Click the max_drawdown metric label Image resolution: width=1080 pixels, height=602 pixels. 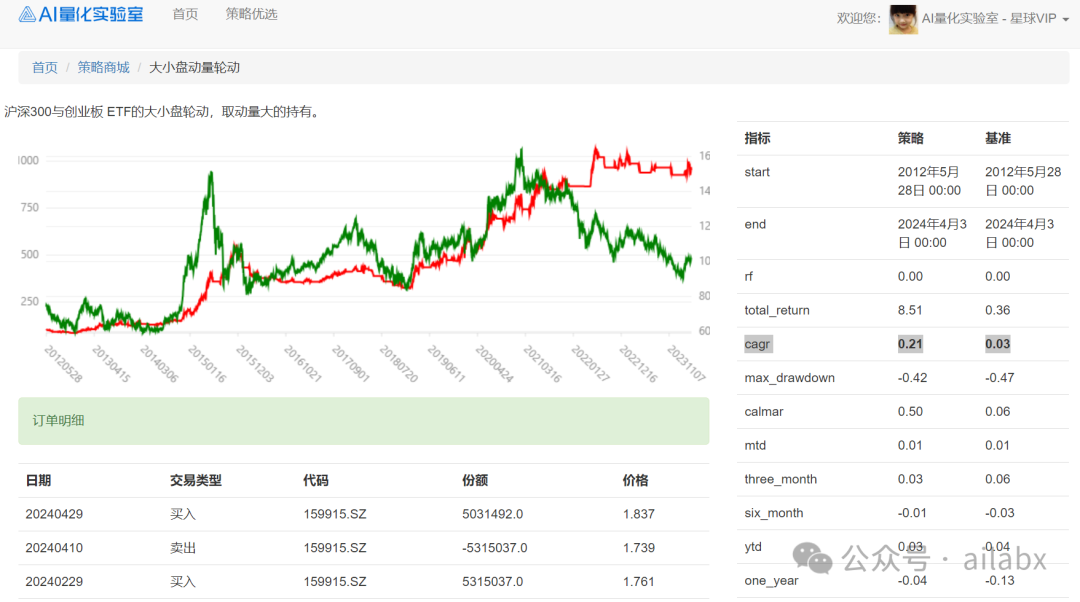click(x=789, y=378)
